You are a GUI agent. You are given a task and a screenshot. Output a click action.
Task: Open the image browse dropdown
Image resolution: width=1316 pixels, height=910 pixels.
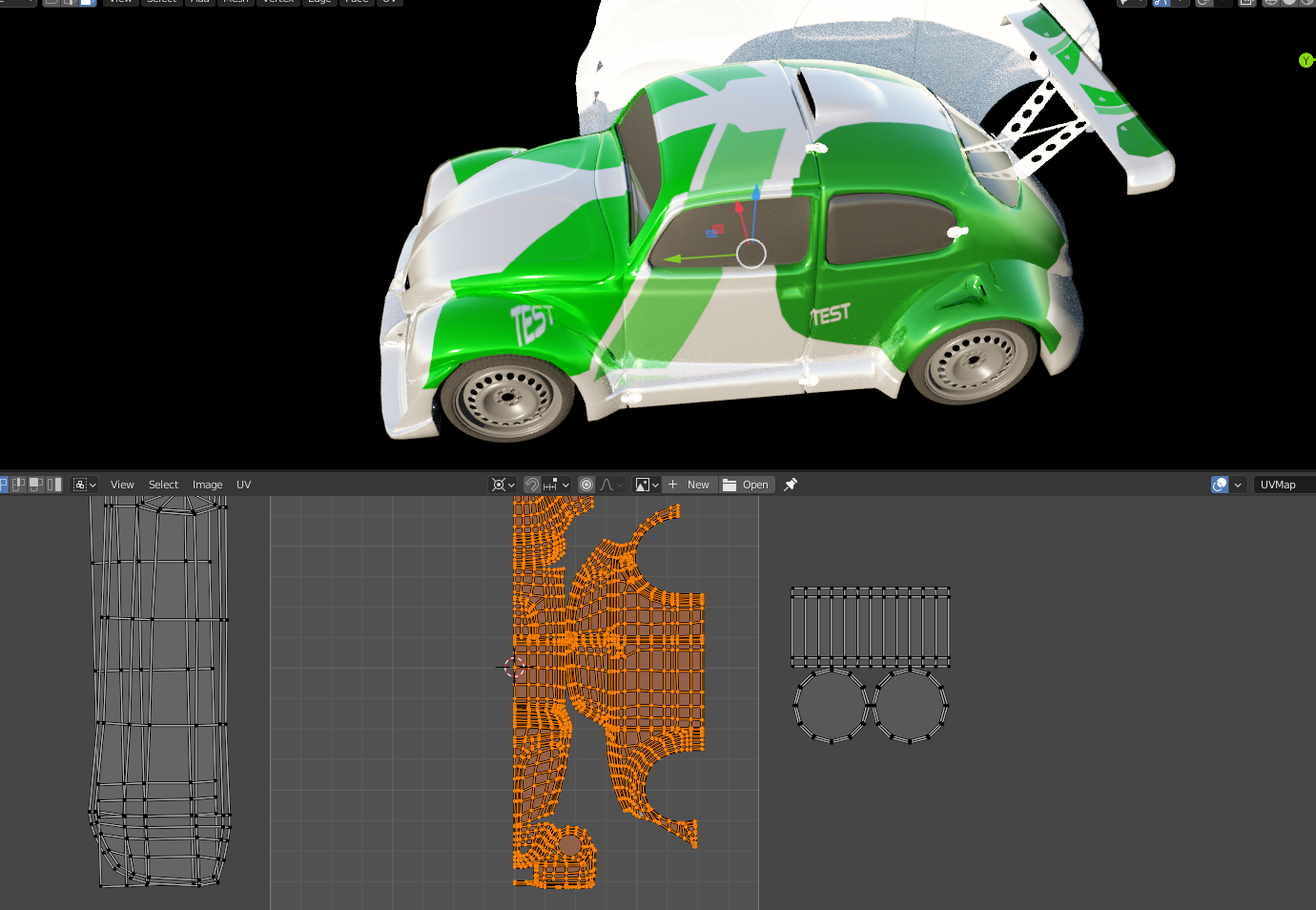(x=648, y=485)
